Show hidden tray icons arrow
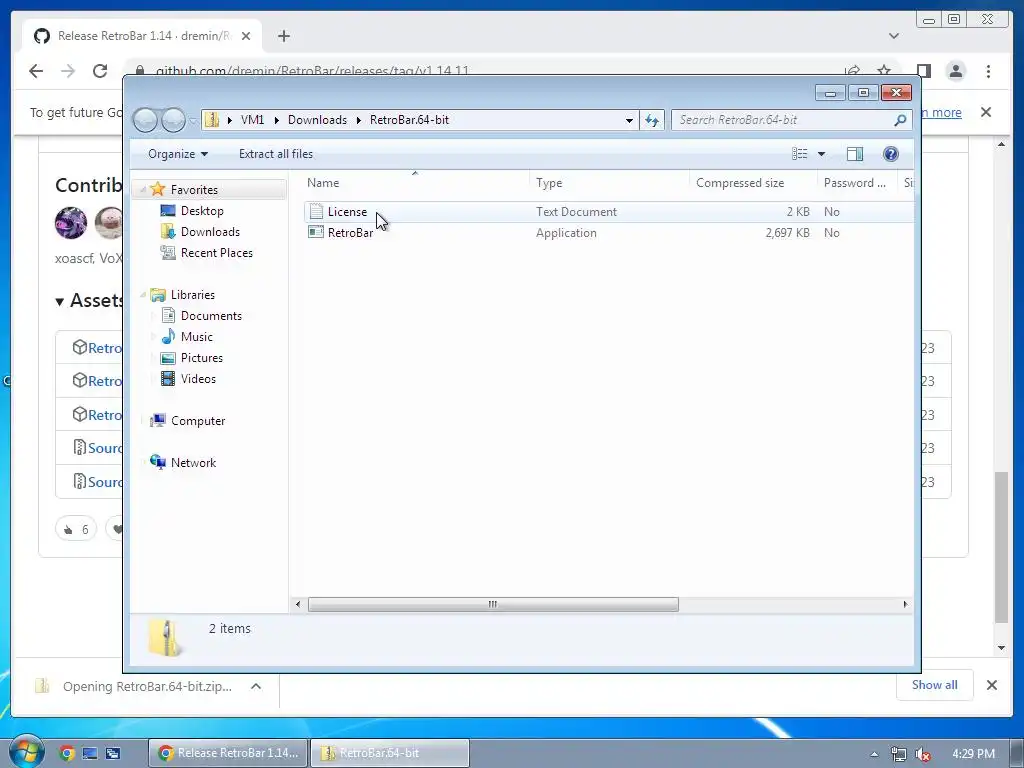Image resolution: width=1024 pixels, height=768 pixels. pos(874,754)
